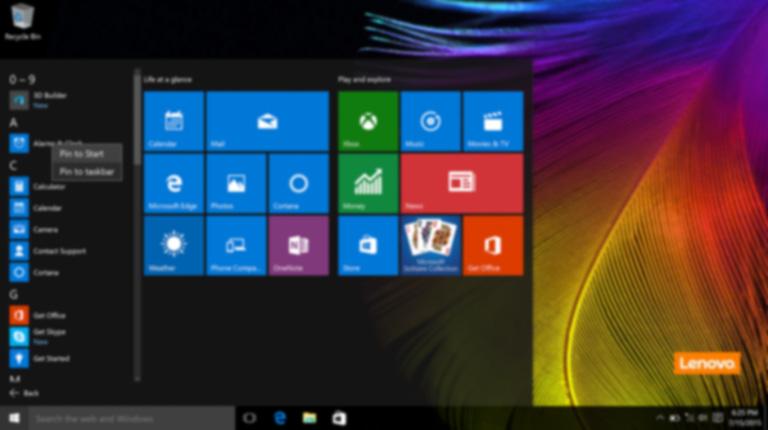768x430 pixels.
Task: Launch Edge from the taskbar
Action: point(280,418)
